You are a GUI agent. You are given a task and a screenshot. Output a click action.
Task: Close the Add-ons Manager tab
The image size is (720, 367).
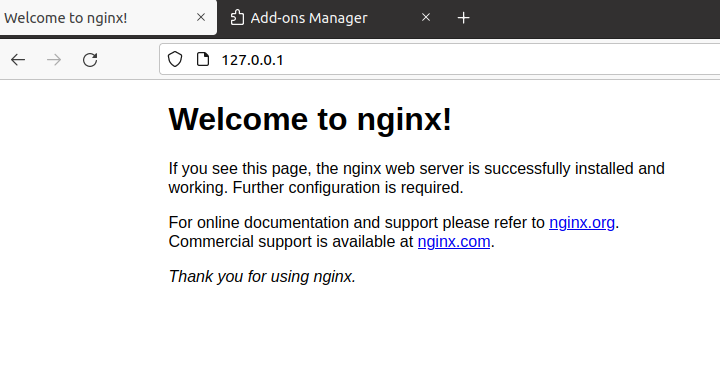tap(426, 17)
